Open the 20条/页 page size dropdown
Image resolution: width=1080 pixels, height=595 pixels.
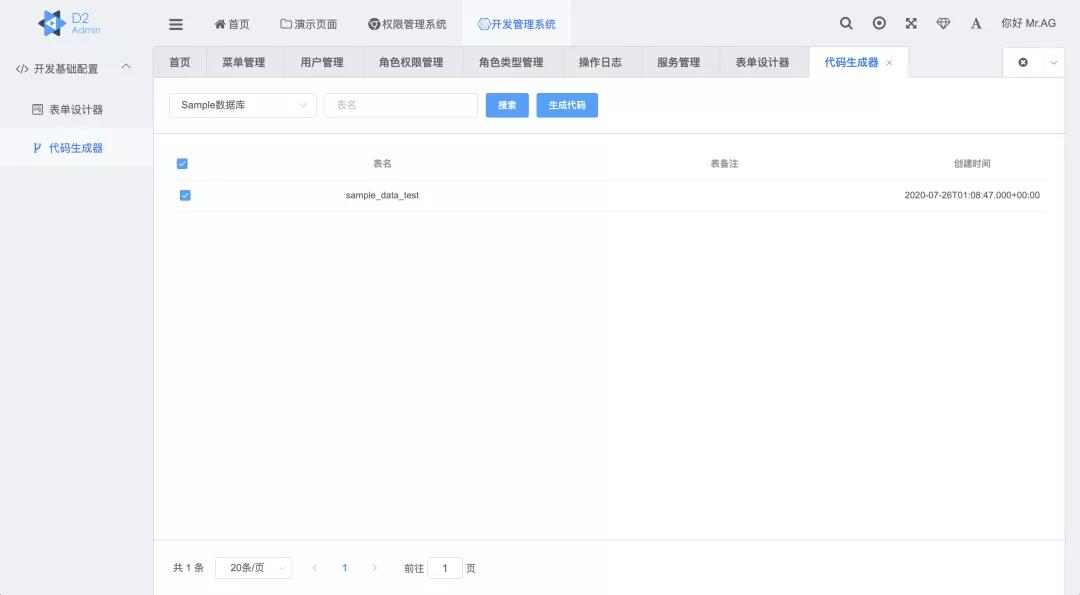253,567
